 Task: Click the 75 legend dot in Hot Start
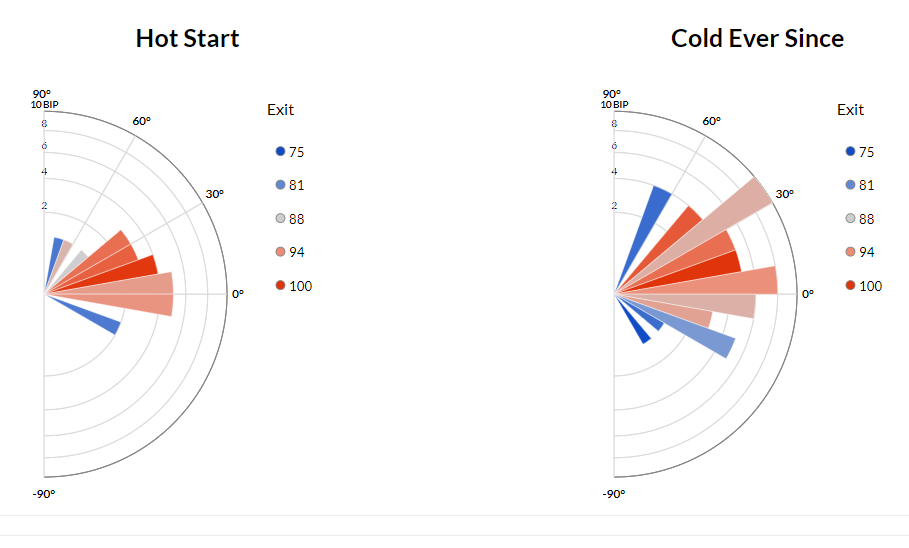coord(280,152)
